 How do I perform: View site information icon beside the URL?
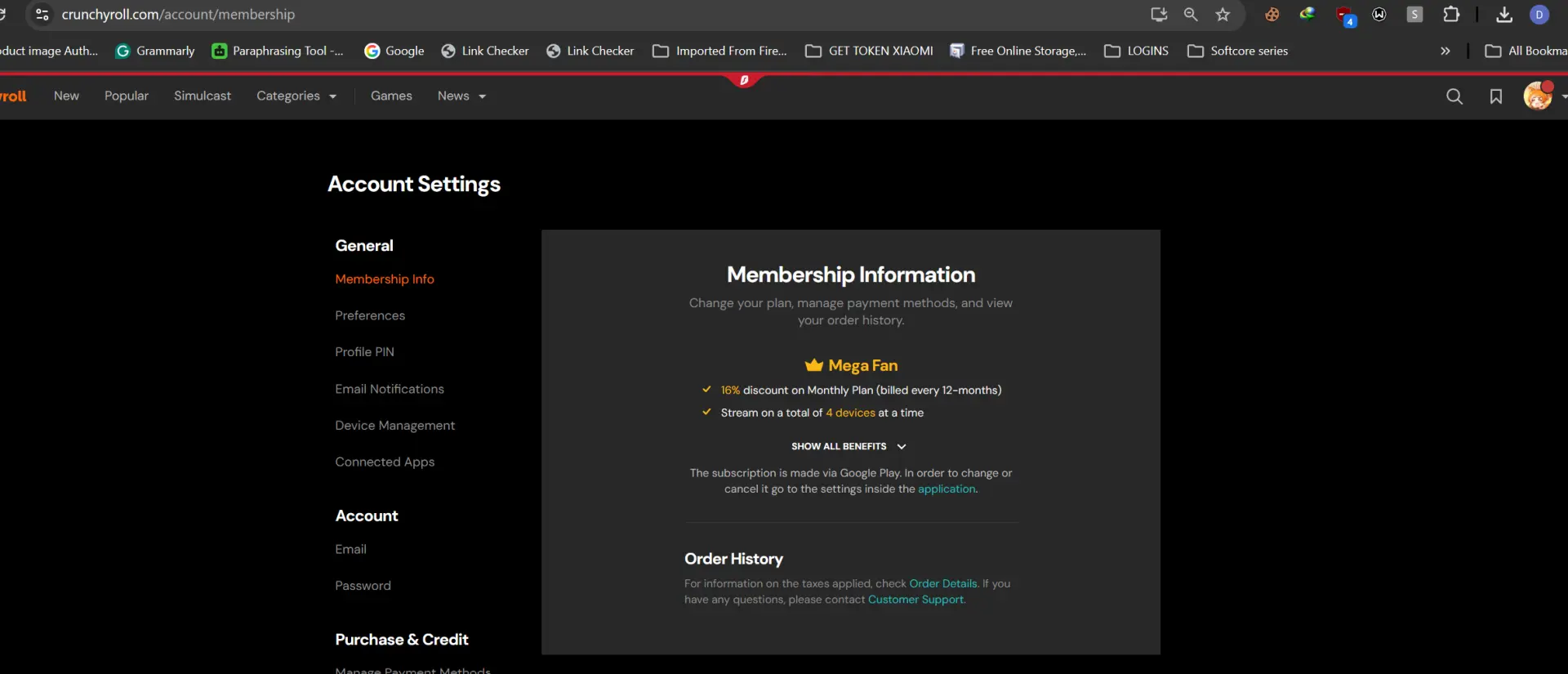(x=42, y=14)
